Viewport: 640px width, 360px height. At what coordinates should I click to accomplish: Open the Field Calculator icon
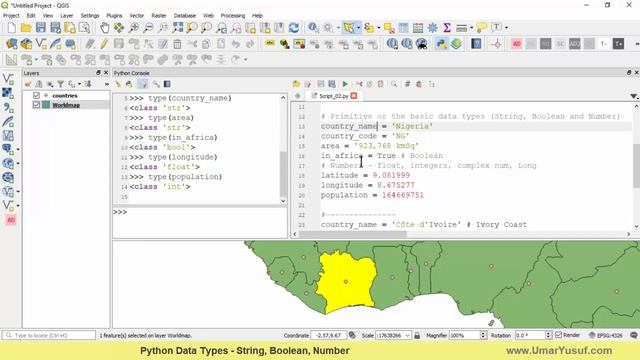[x=418, y=28]
